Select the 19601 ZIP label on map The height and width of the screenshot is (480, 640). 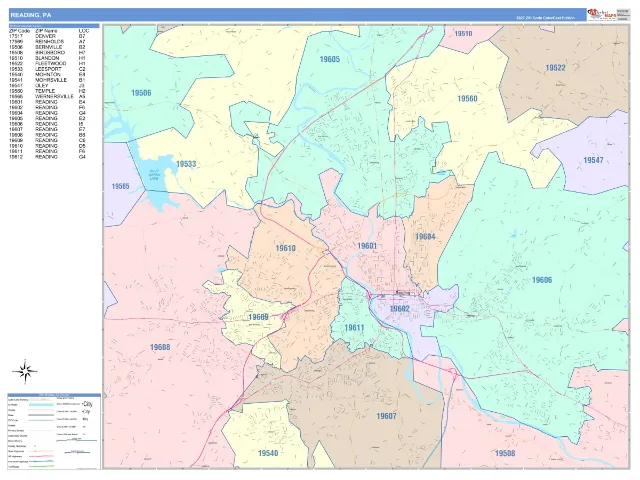pyautogui.click(x=367, y=246)
